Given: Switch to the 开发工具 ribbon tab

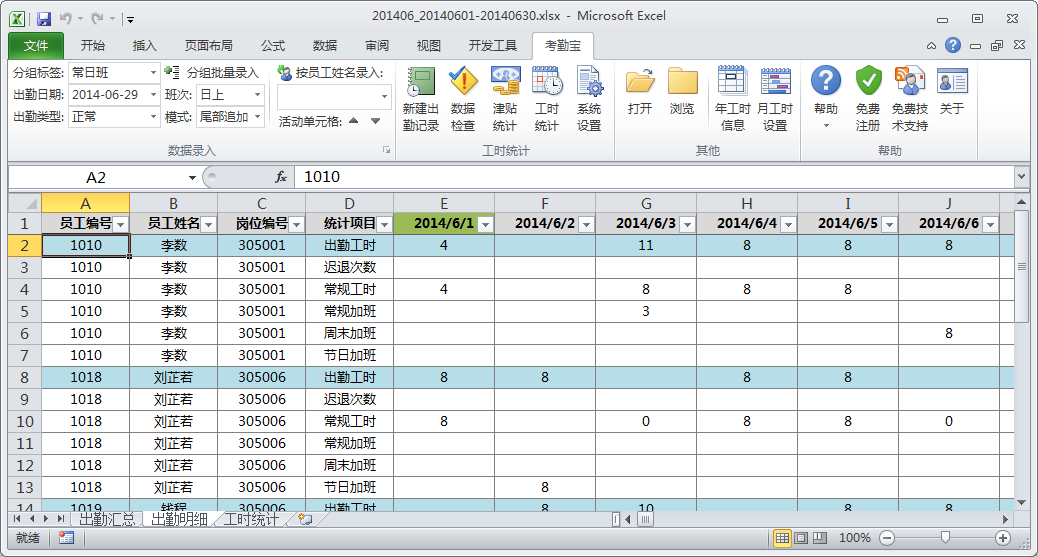Looking at the screenshot, I should (492, 46).
